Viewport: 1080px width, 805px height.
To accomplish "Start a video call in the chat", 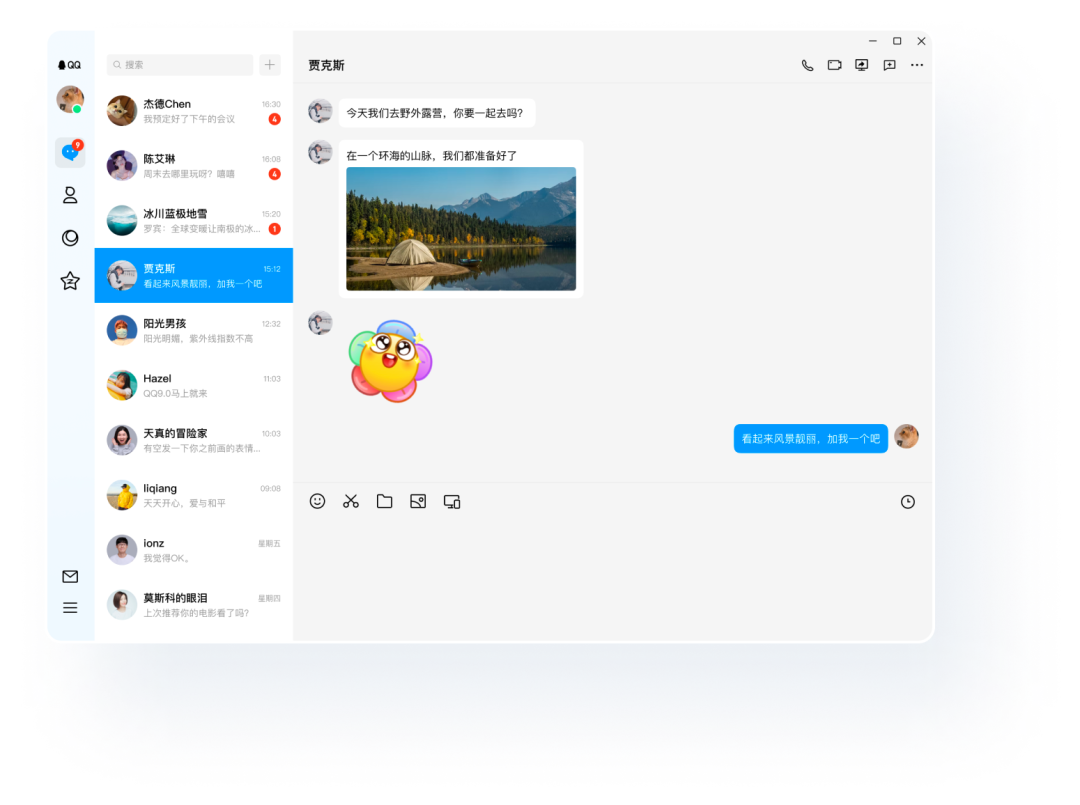I will (x=834, y=65).
